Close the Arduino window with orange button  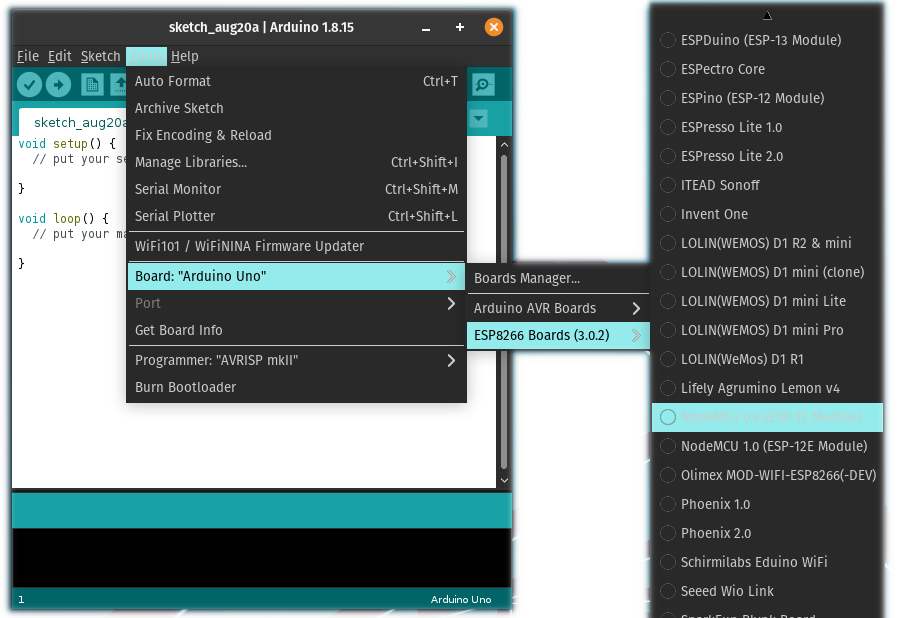tap(494, 27)
